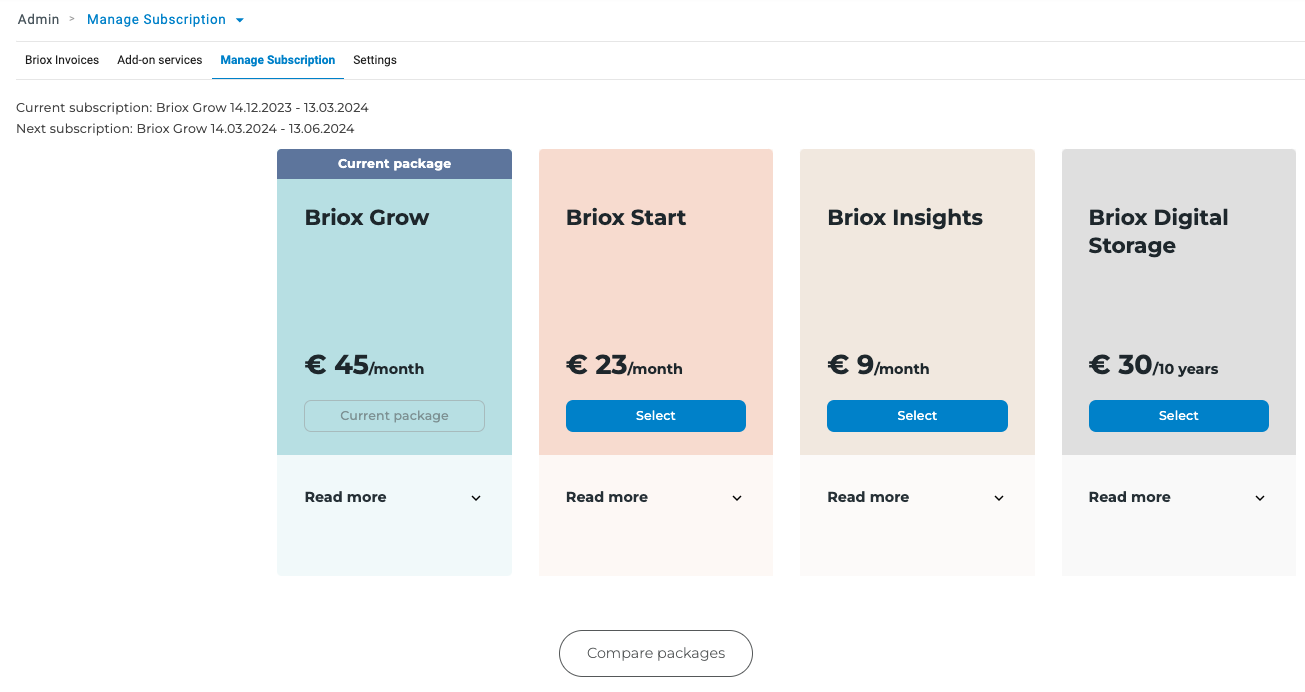The height and width of the screenshot is (692, 1305).
Task: Click the Compare packages button
Action: coord(655,653)
